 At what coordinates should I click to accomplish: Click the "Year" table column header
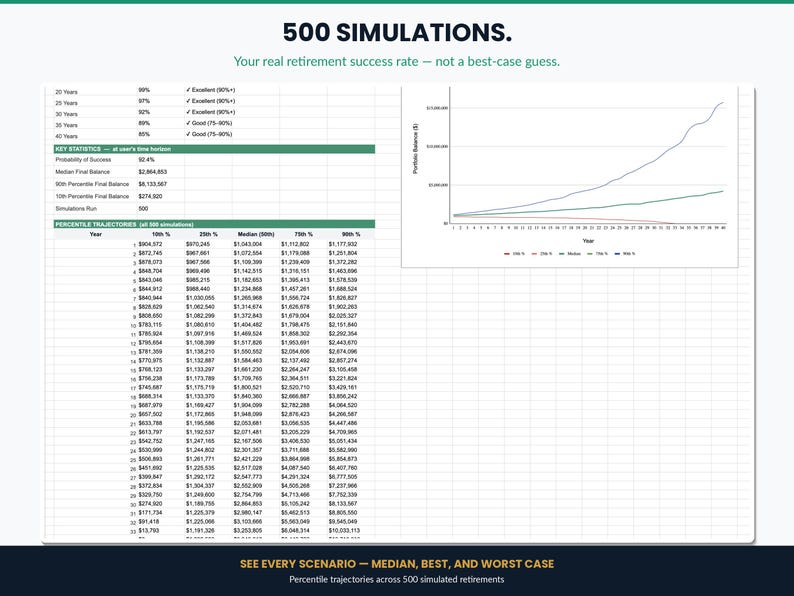[96, 234]
